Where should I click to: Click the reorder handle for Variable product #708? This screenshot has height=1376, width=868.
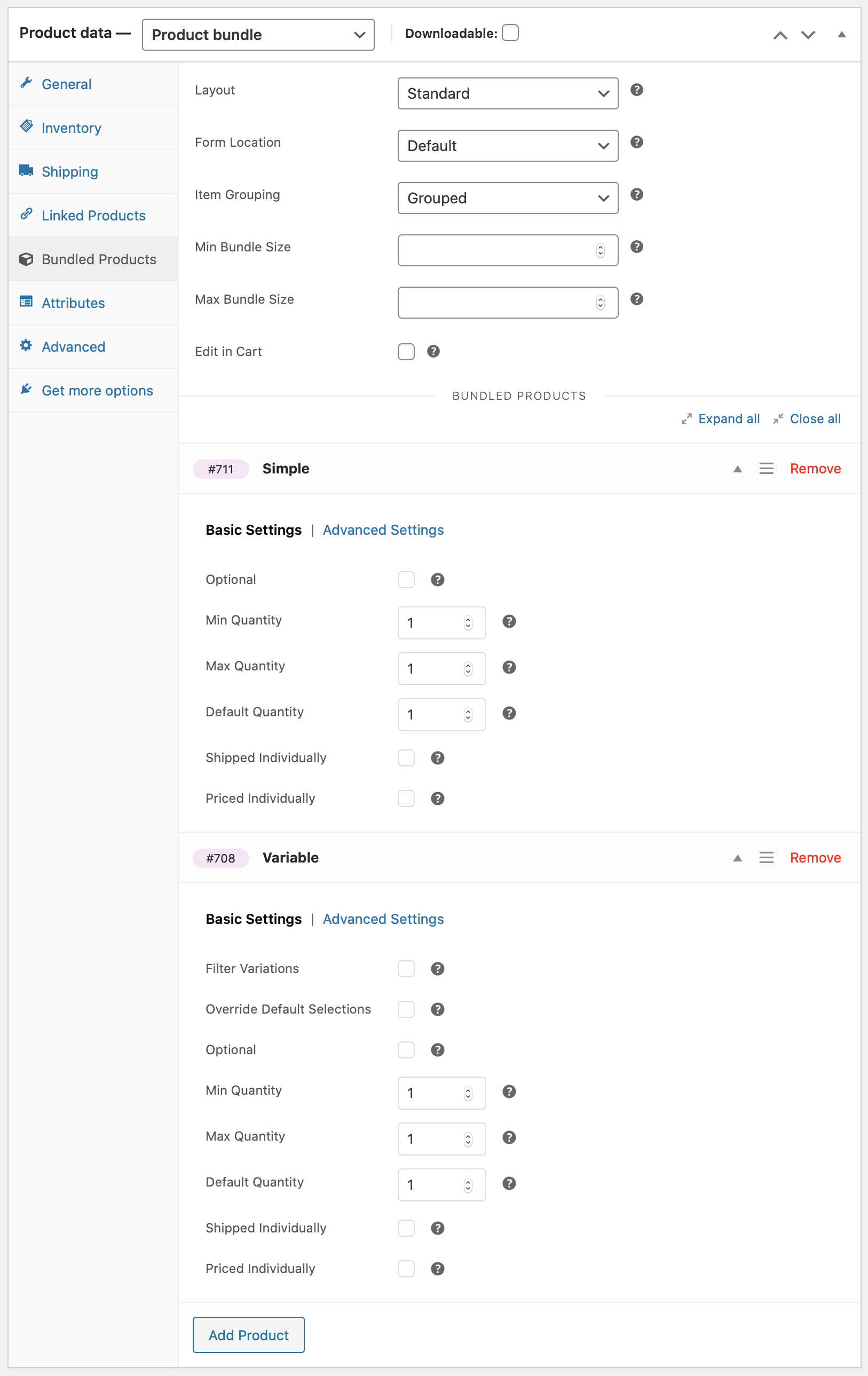point(766,858)
